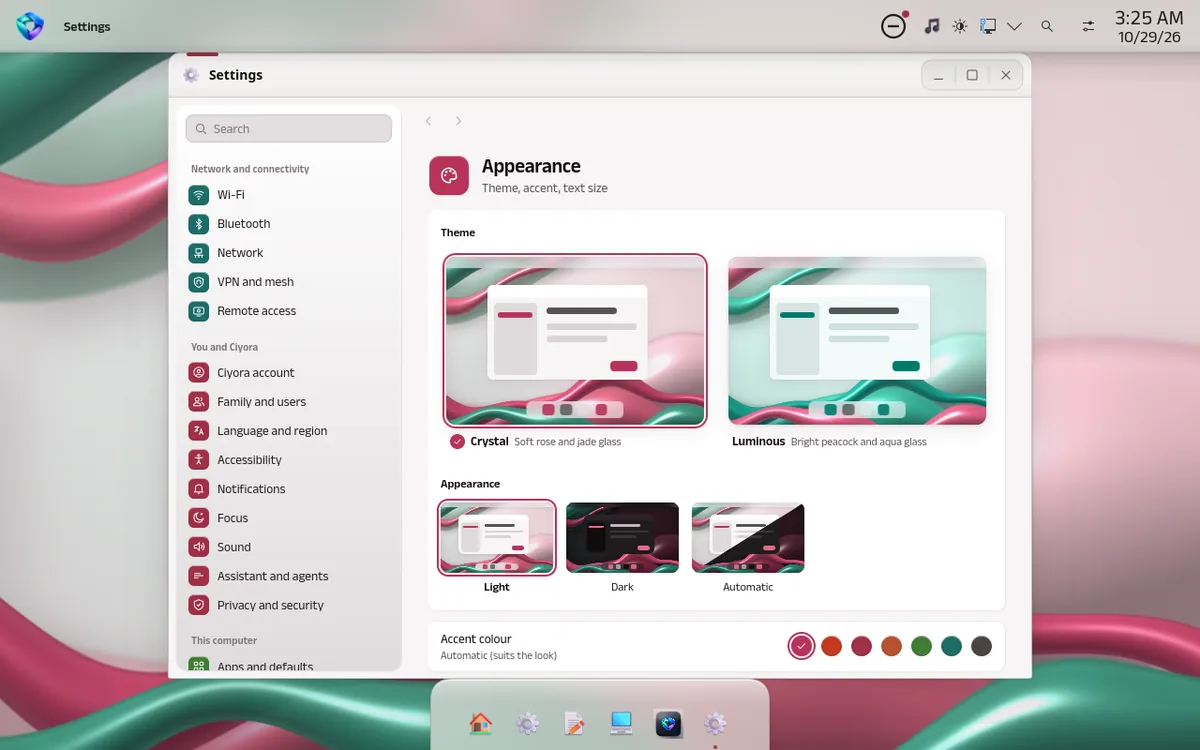Open the network computer tray icon

988,26
